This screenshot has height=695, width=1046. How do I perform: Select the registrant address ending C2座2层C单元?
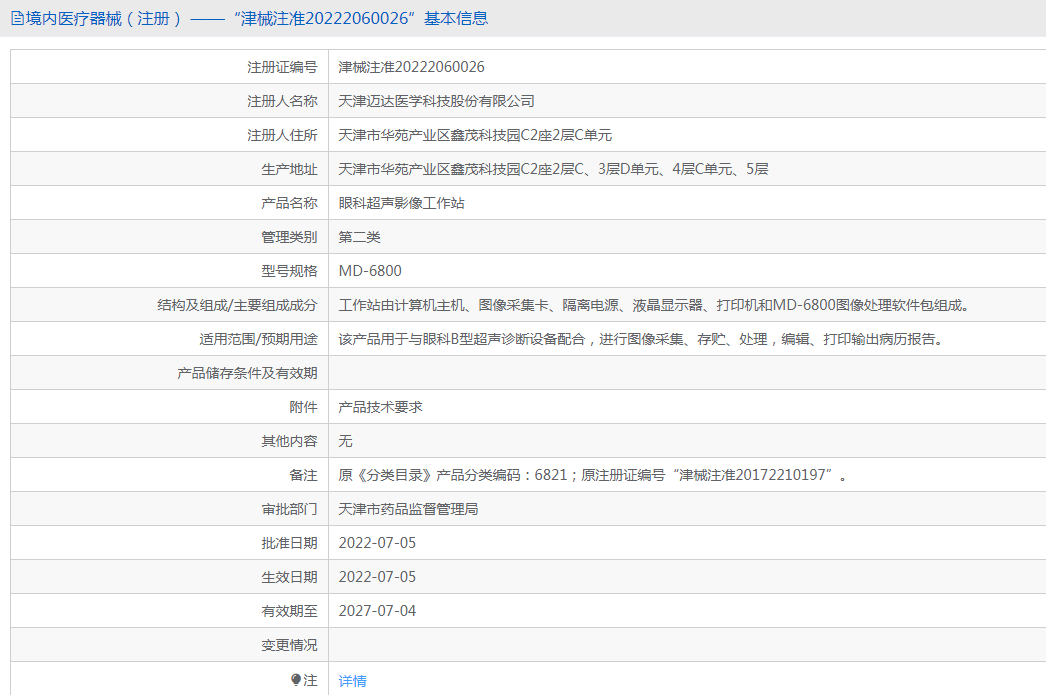(x=475, y=135)
